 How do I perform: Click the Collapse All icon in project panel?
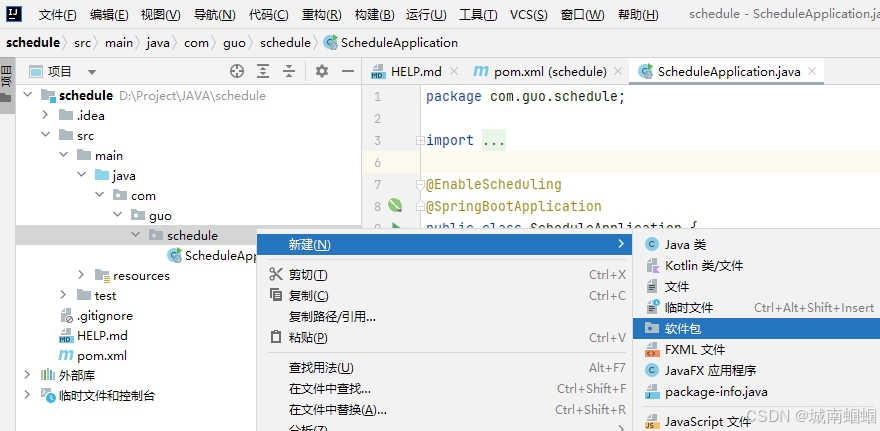(288, 71)
